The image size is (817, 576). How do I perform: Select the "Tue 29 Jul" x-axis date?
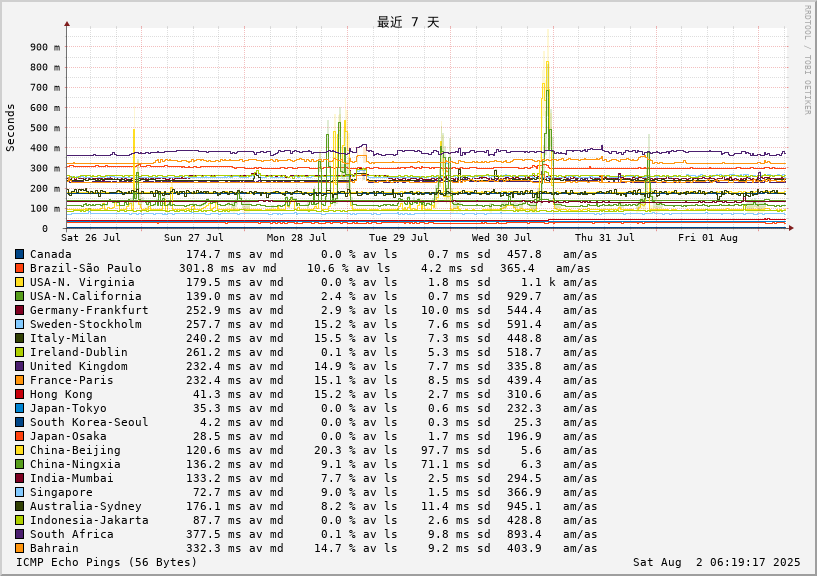click(x=399, y=238)
